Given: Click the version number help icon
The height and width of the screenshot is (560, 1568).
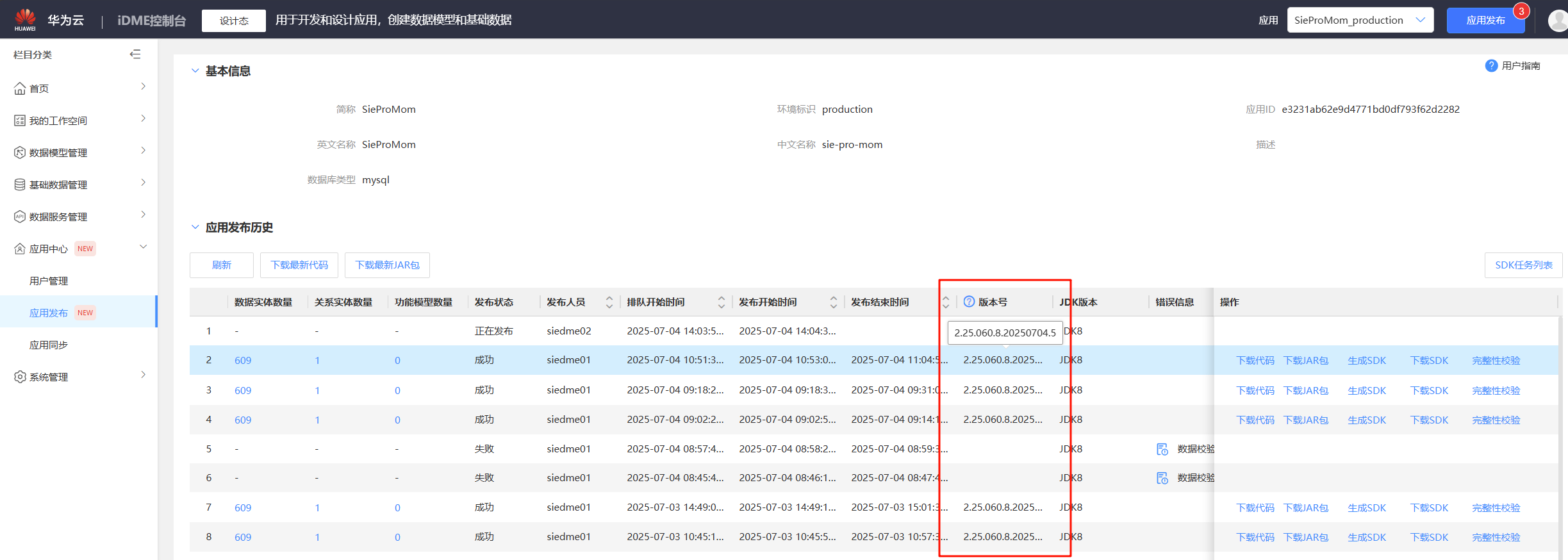Looking at the screenshot, I should tap(969, 302).
